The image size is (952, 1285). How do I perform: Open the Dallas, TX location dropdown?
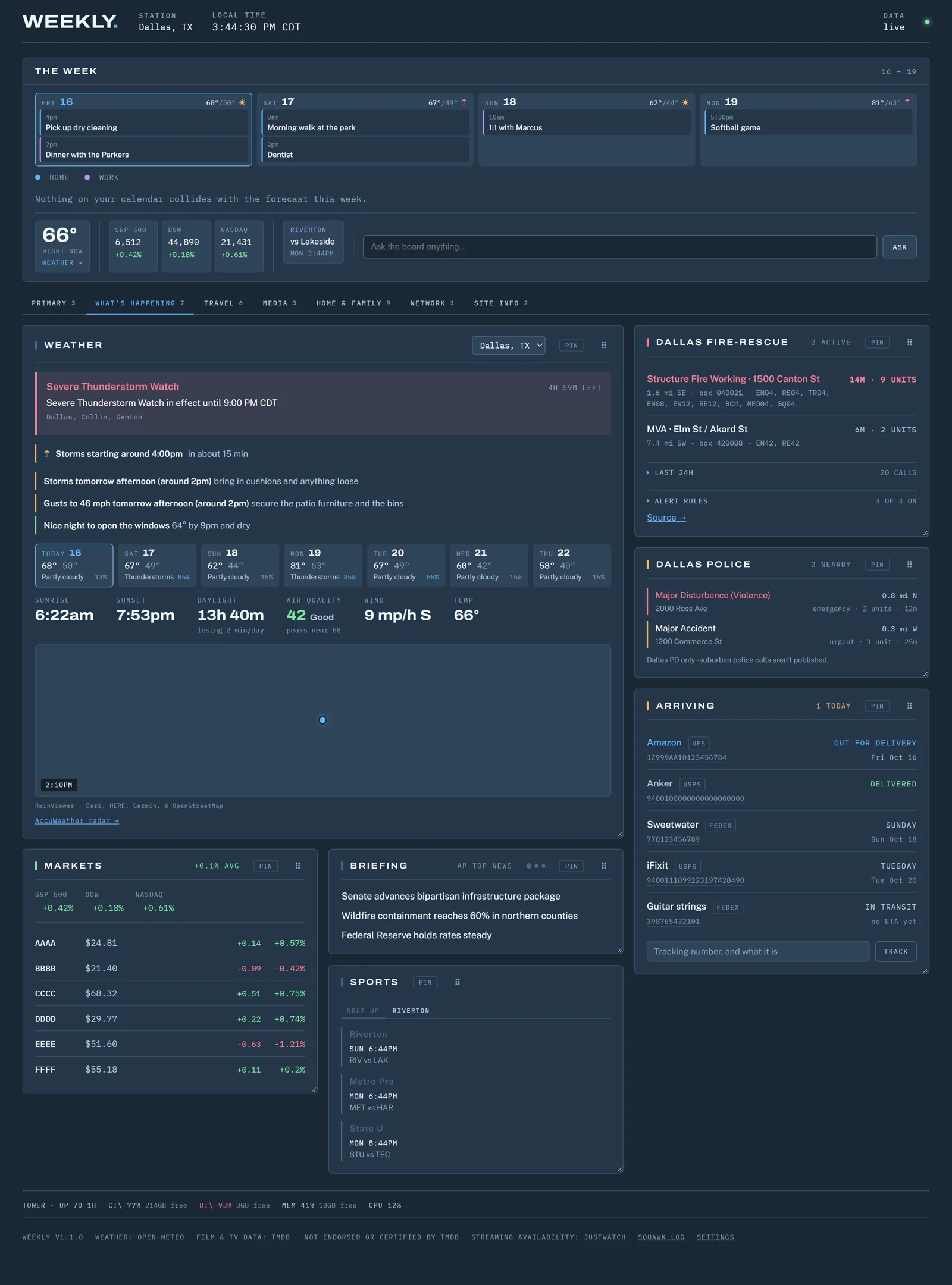pyautogui.click(x=509, y=345)
